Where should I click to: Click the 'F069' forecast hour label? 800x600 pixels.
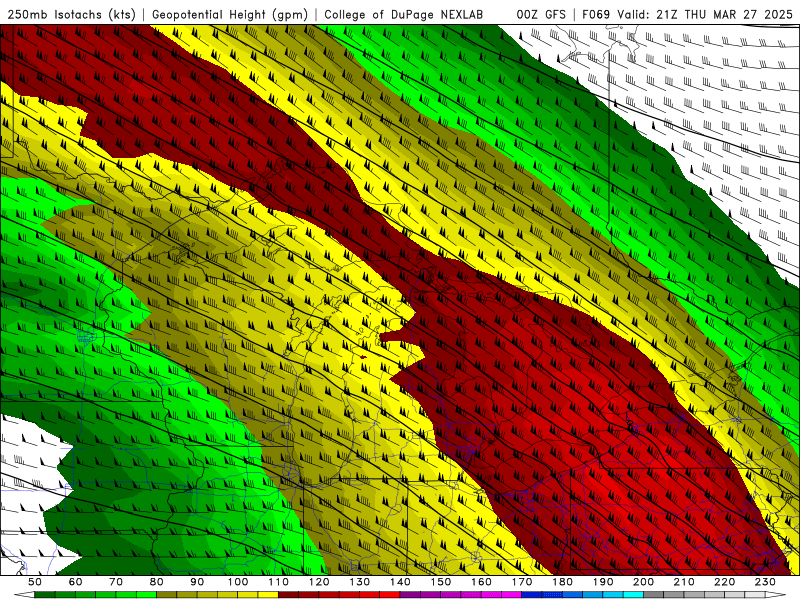[x=596, y=15]
